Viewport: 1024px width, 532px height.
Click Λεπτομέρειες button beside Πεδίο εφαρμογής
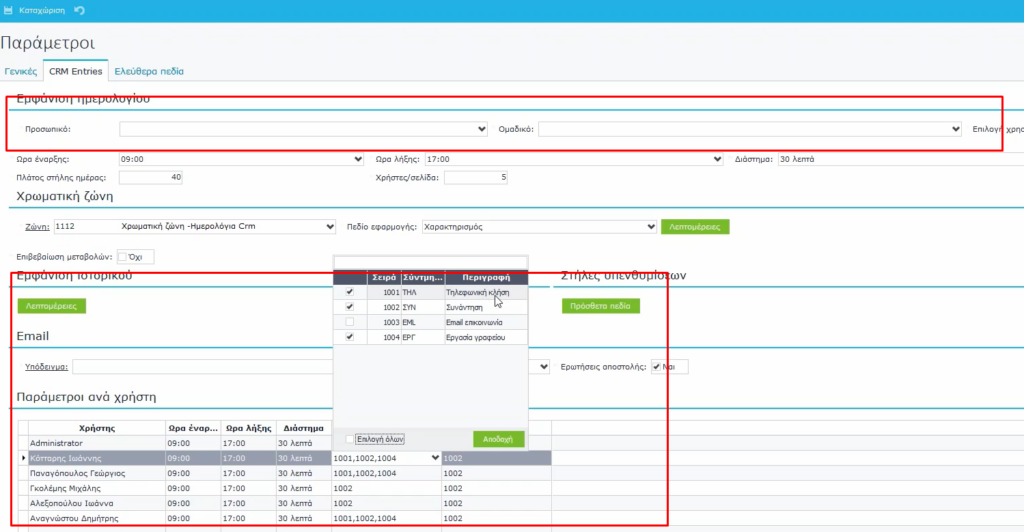point(695,227)
